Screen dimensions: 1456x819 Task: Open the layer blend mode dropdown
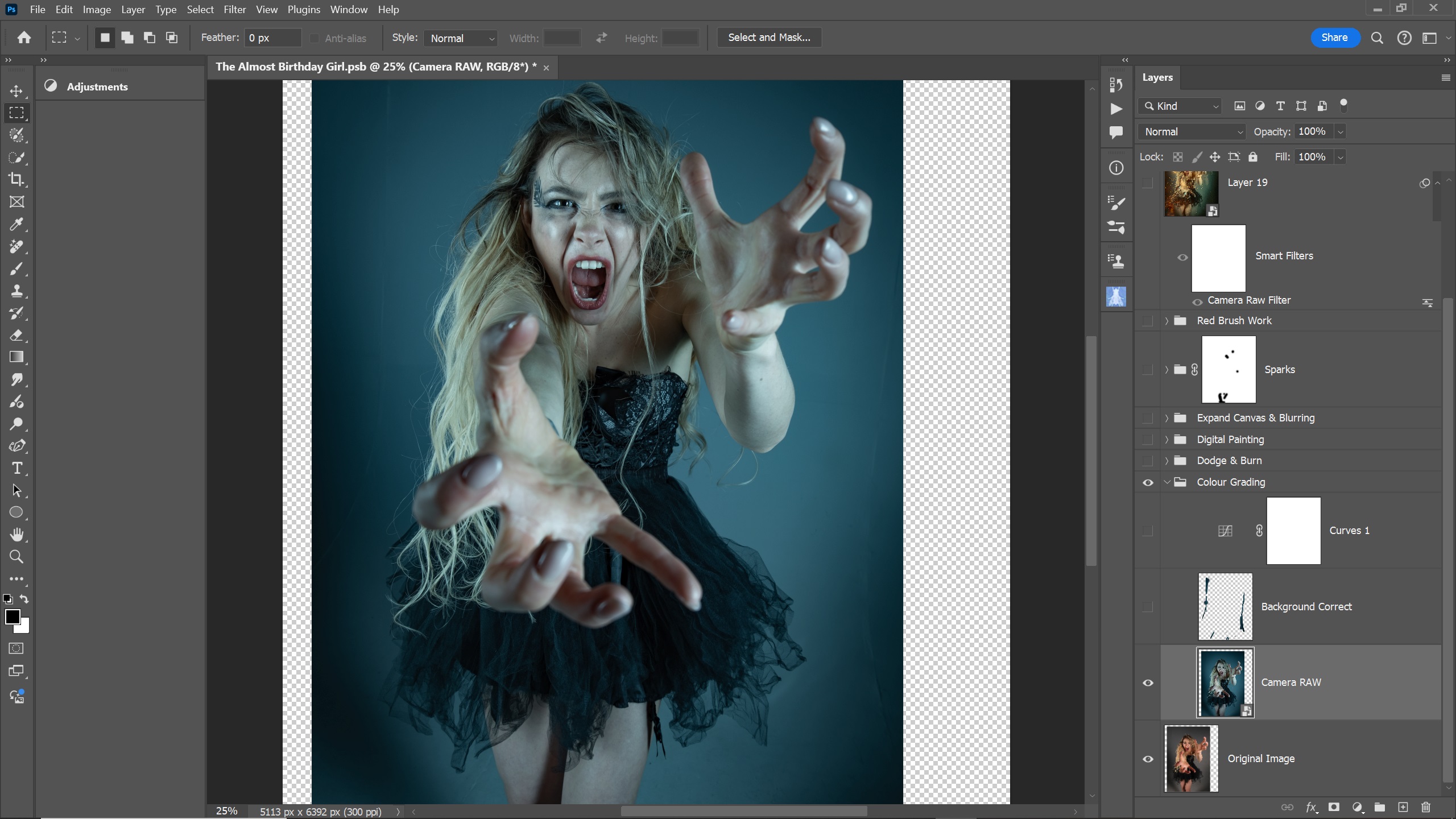click(x=1192, y=132)
